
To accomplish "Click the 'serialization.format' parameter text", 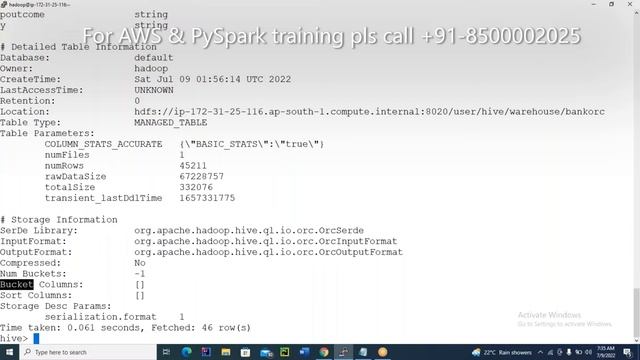I will (100, 317).
